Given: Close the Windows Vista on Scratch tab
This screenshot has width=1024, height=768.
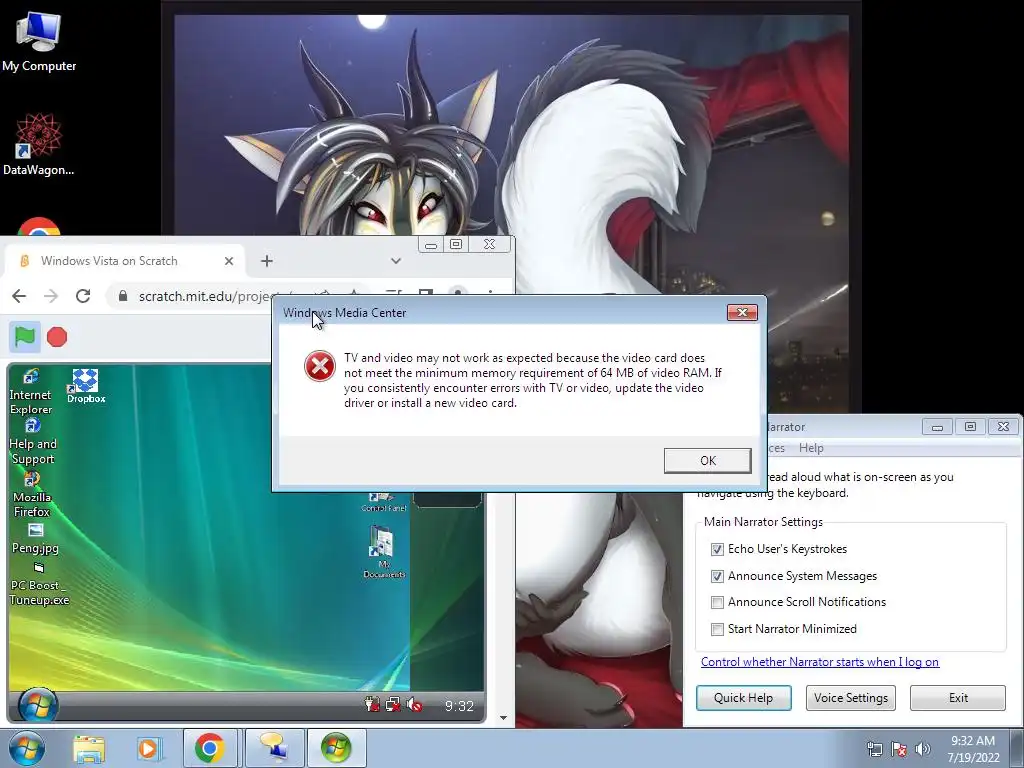Looking at the screenshot, I should click(x=229, y=261).
